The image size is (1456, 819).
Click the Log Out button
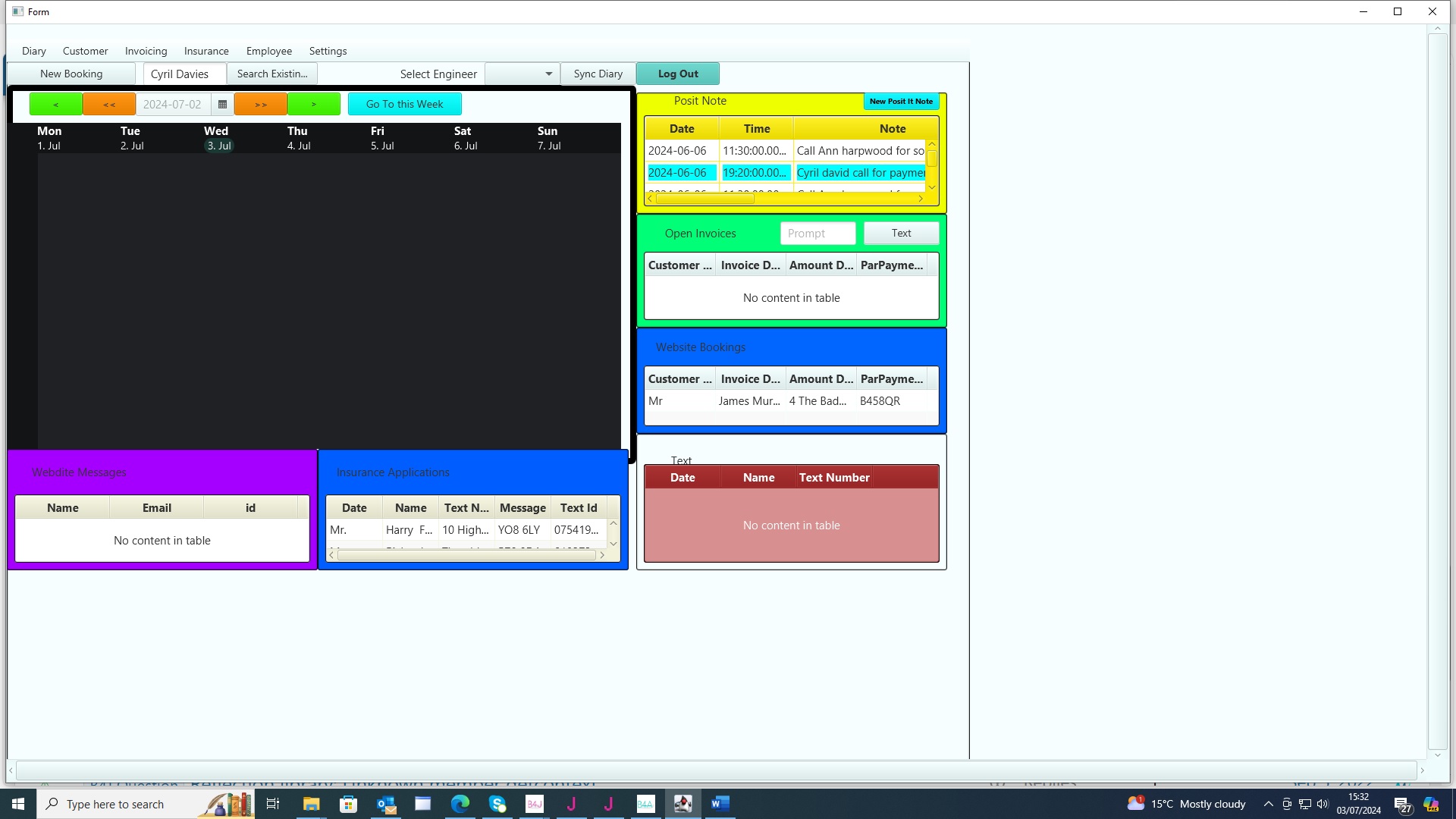pyautogui.click(x=678, y=74)
